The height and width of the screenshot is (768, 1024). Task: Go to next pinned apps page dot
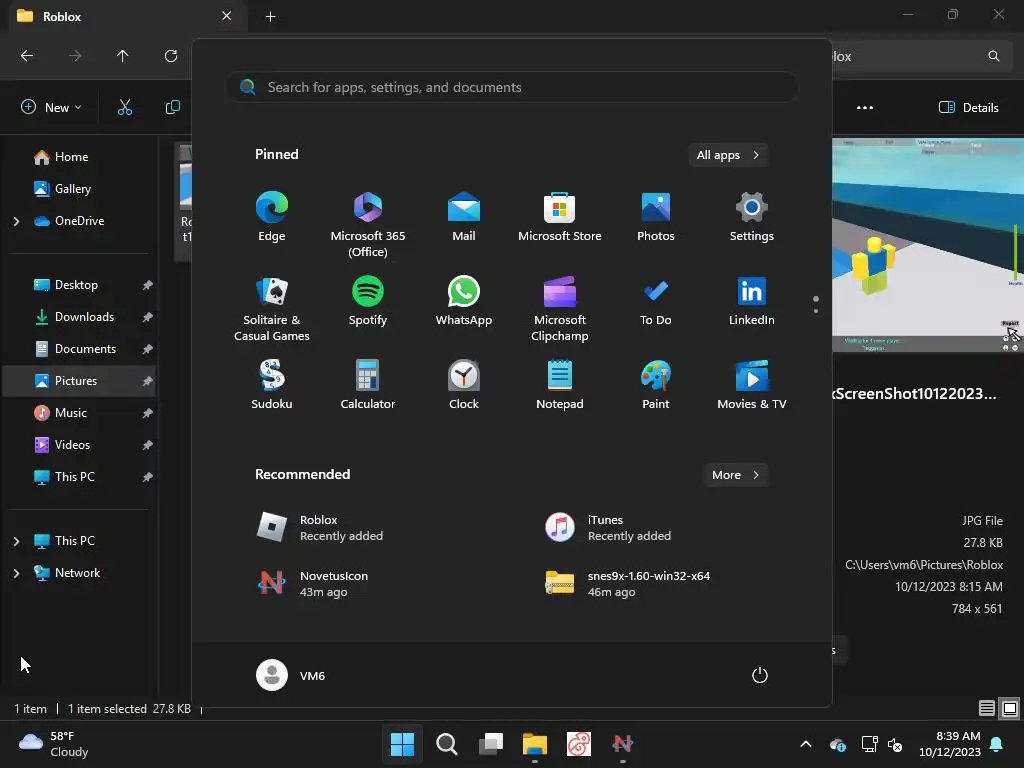pyautogui.click(x=816, y=311)
